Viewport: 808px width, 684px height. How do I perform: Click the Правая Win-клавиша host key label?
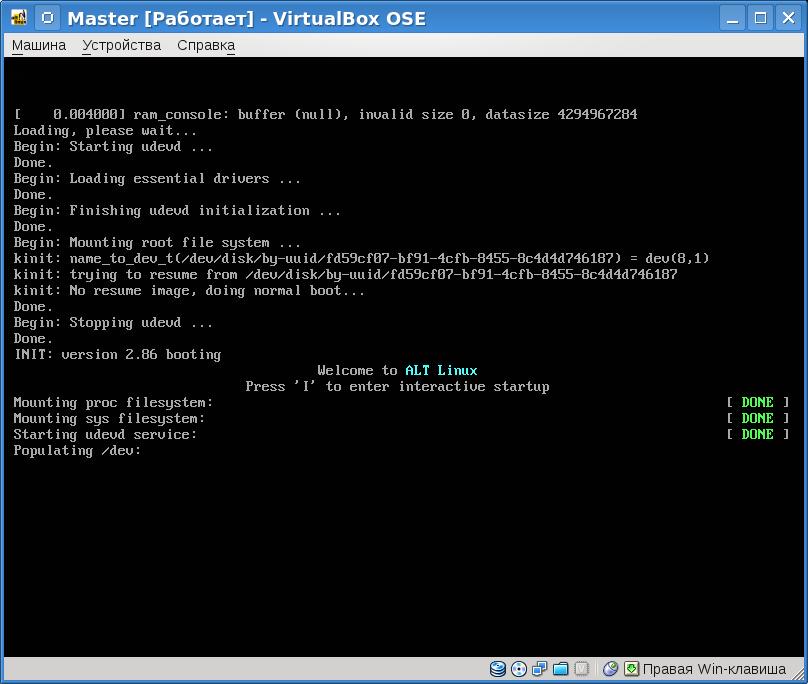(x=714, y=669)
